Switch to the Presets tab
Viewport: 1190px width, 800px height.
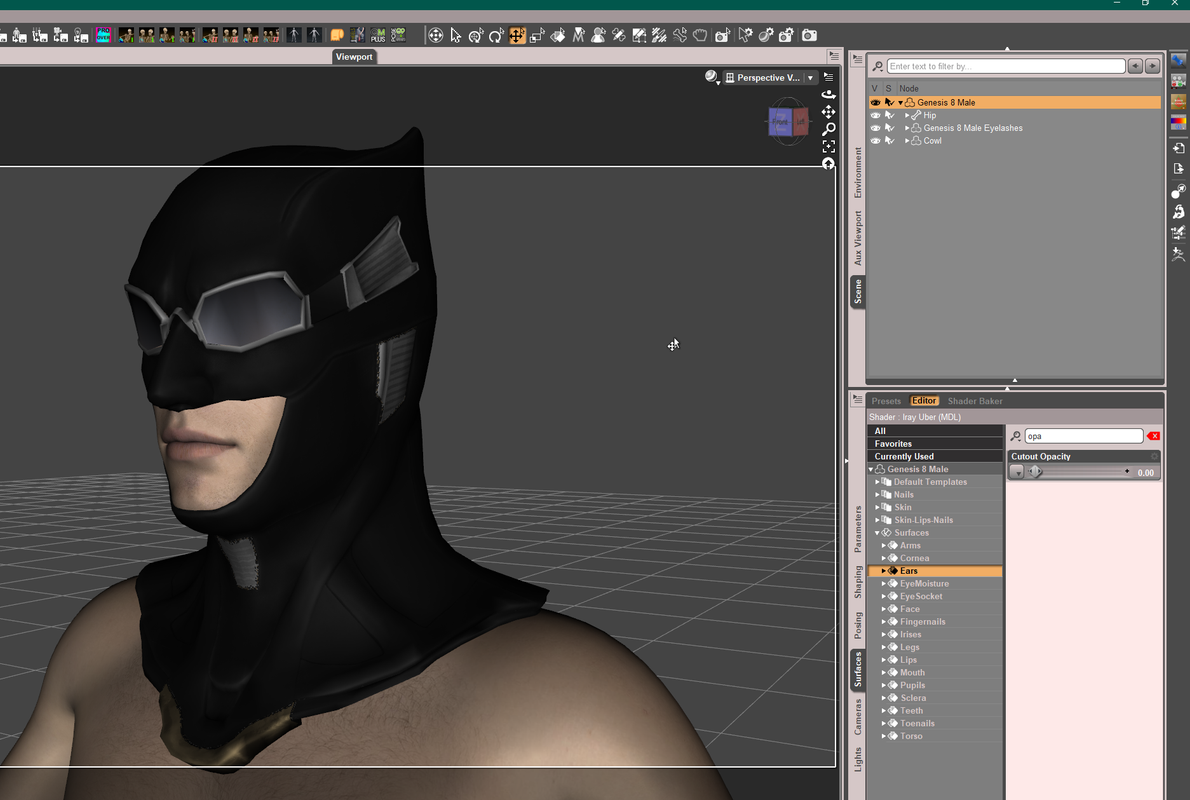click(x=886, y=401)
